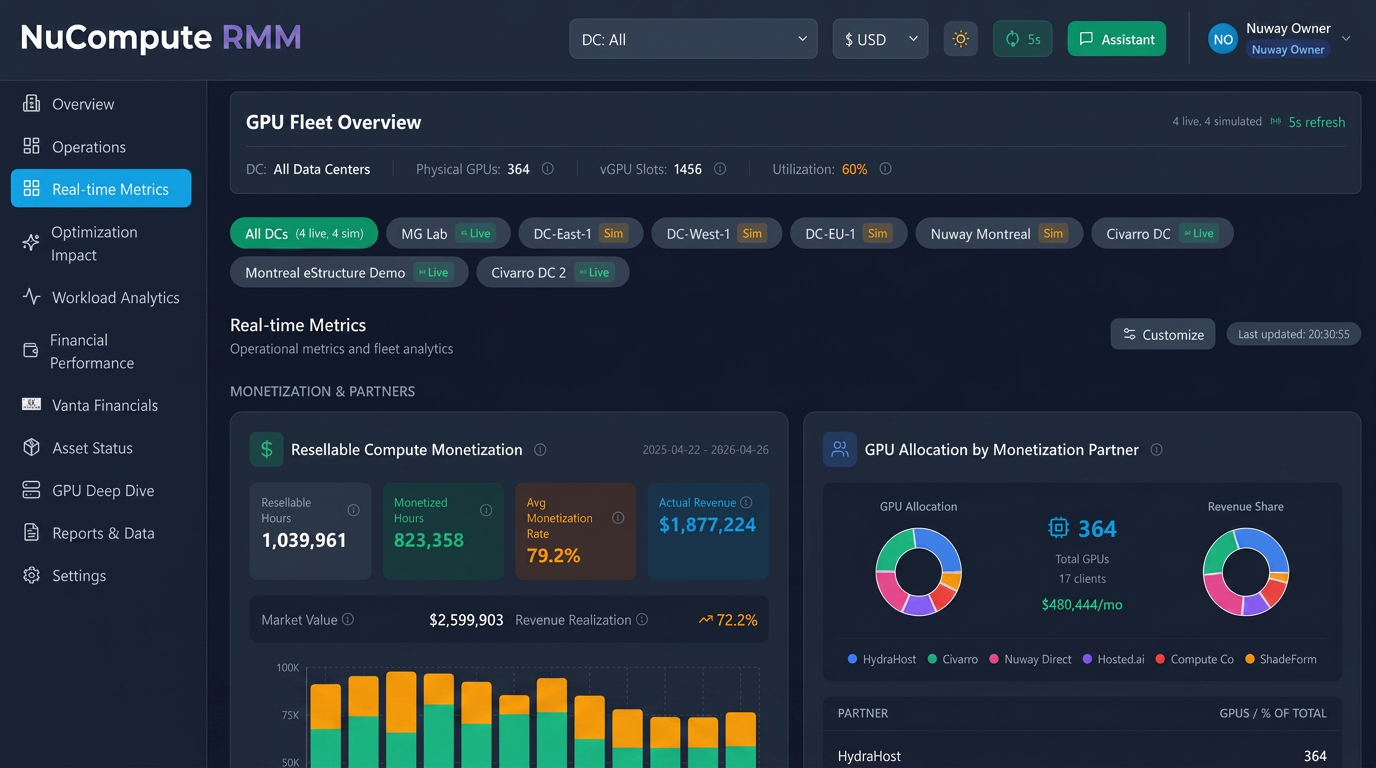Toggle HydraHost legend entry

(x=882, y=659)
